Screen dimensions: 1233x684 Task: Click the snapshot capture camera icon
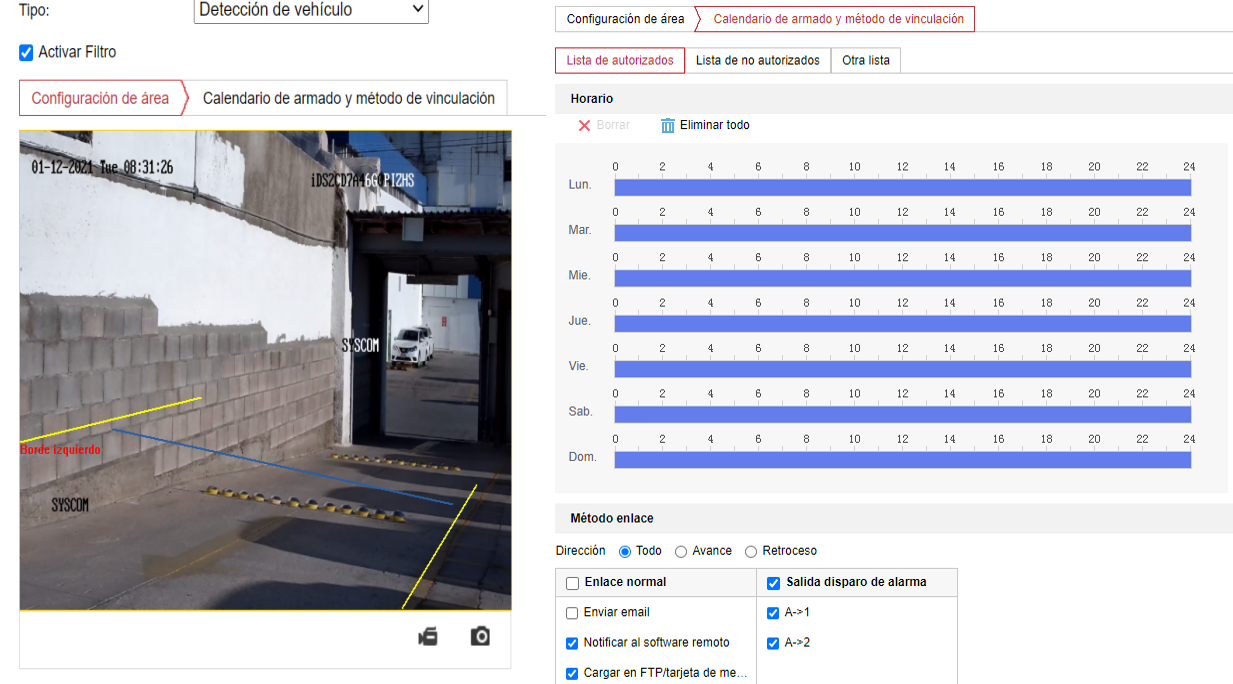click(x=480, y=637)
